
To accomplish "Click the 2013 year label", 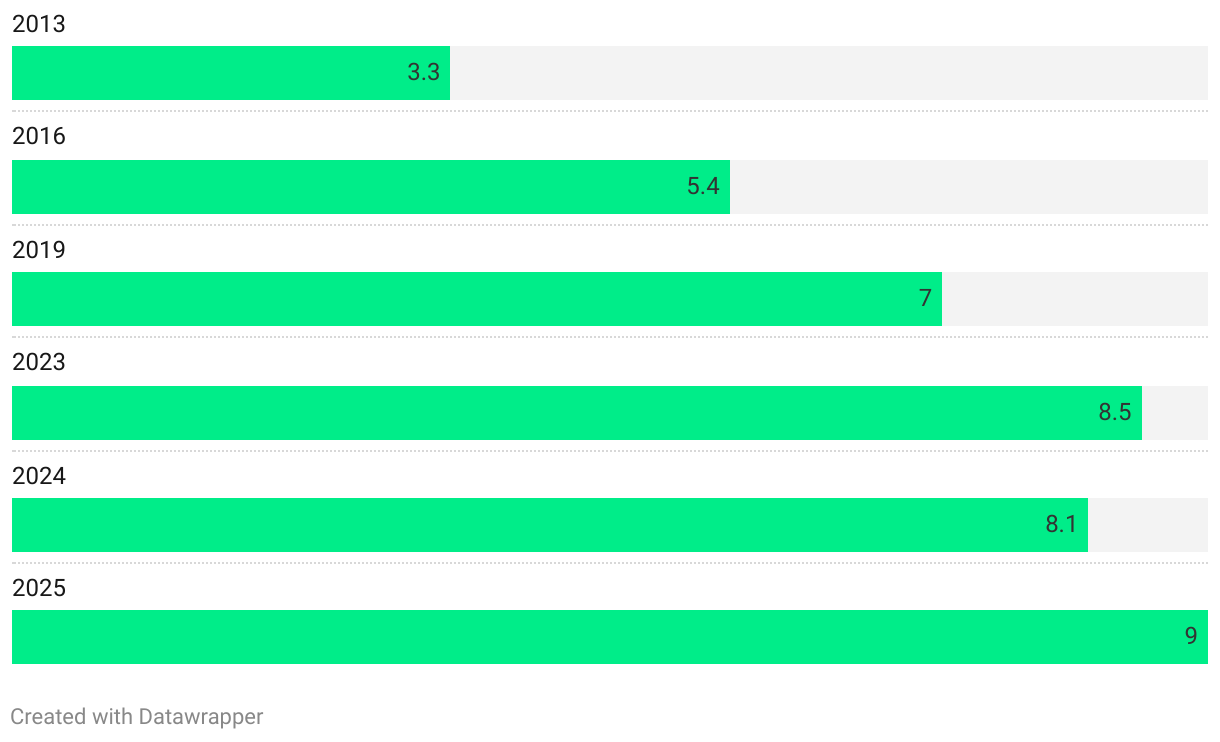I will [x=39, y=24].
